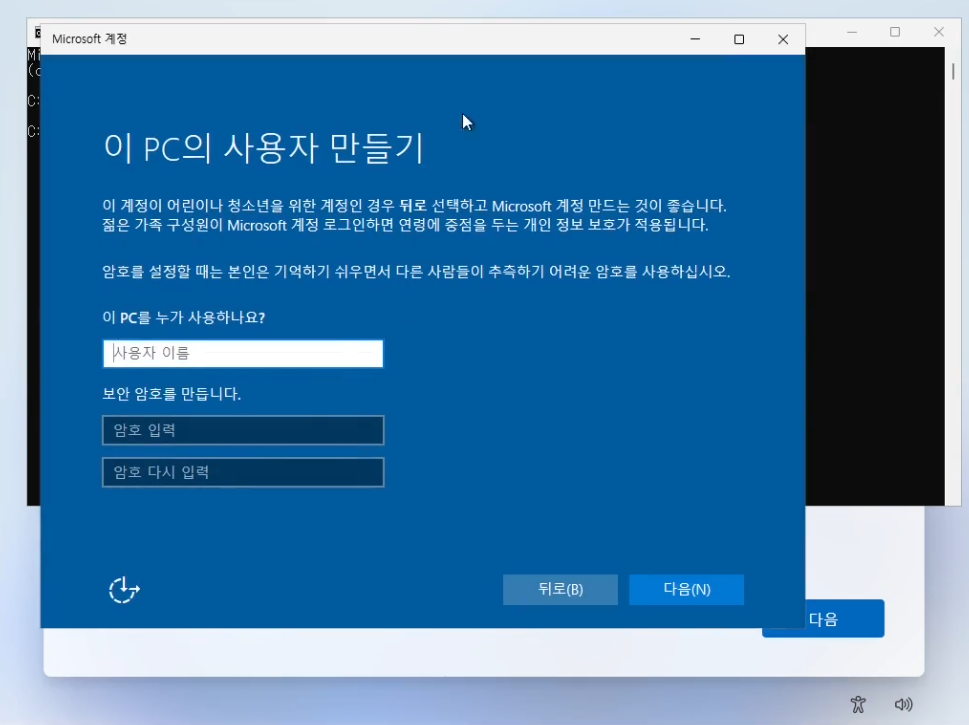Image resolution: width=969 pixels, height=725 pixels.
Task: Click the 뒤로(B) back button
Action: point(560,589)
